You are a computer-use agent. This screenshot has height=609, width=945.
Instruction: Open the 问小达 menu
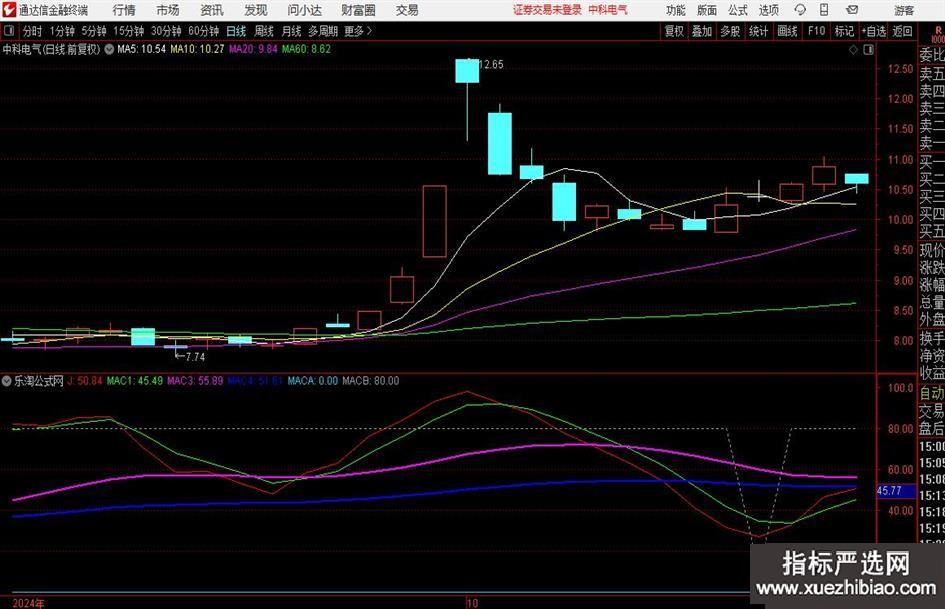[x=304, y=10]
